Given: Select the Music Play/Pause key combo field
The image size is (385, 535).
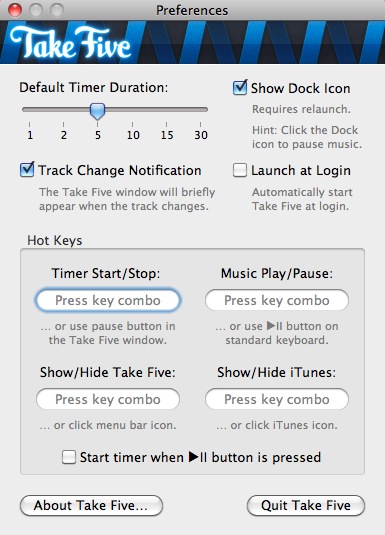Looking at the screenshot, I should 277,300.
